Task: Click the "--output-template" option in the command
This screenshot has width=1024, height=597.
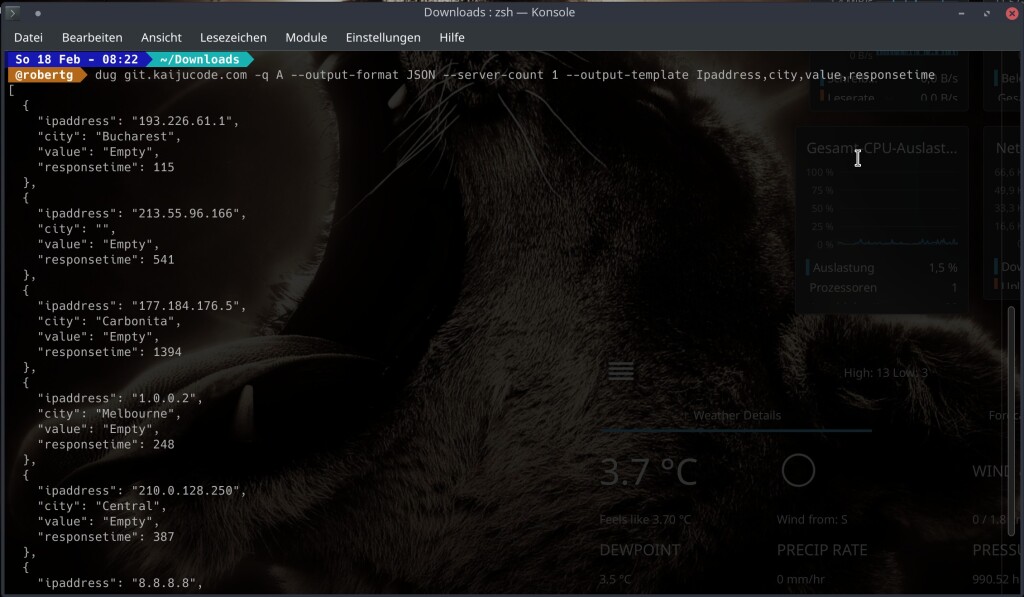Action: 628,75
